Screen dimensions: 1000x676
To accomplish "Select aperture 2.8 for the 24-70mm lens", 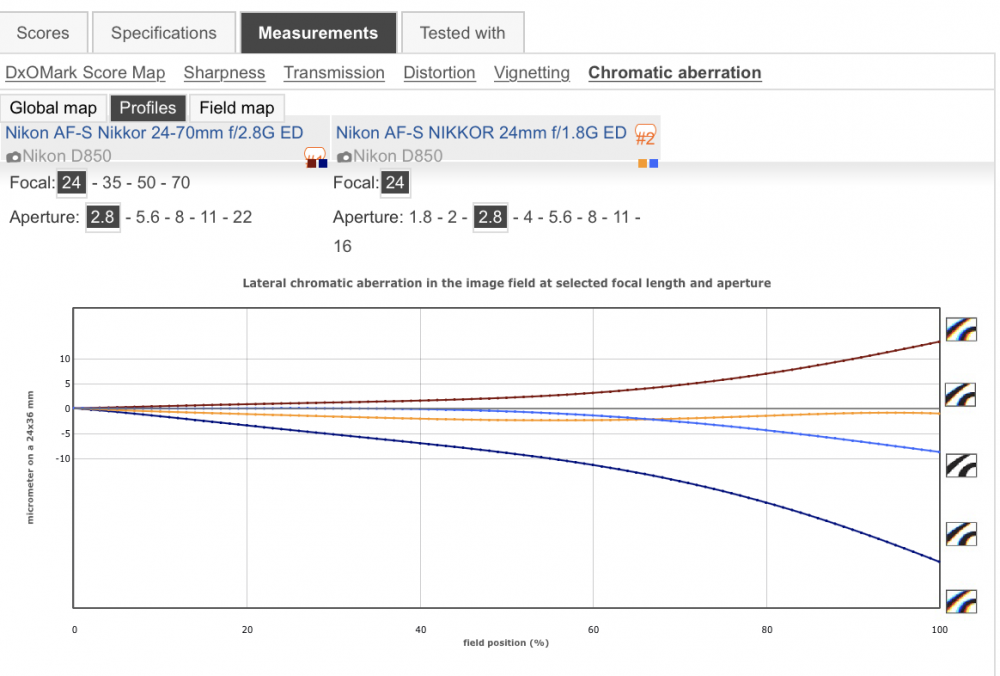I will (103, 217).
